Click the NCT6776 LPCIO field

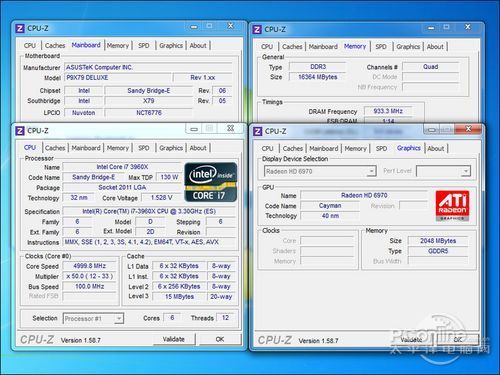(149, 113)
